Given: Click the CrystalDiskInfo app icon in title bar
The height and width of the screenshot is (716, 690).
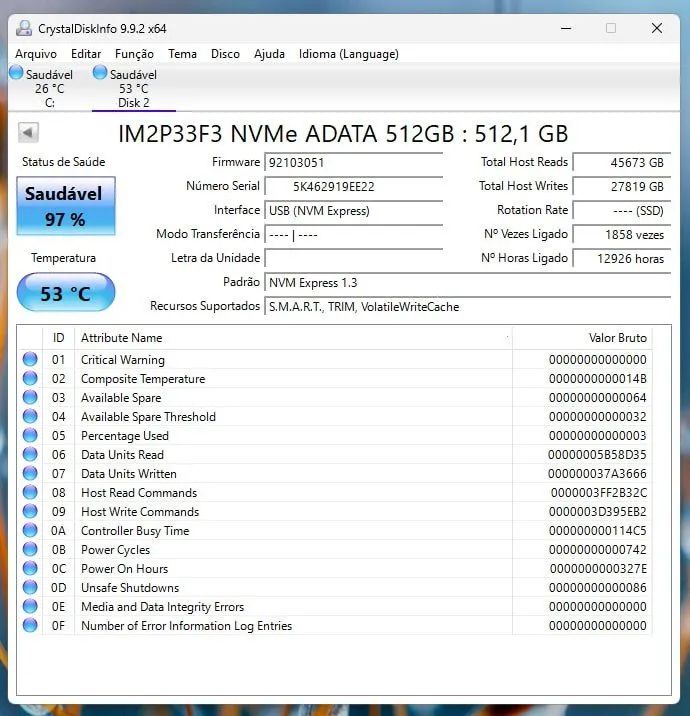Looking at the screenshot, I should coord(24,28).
